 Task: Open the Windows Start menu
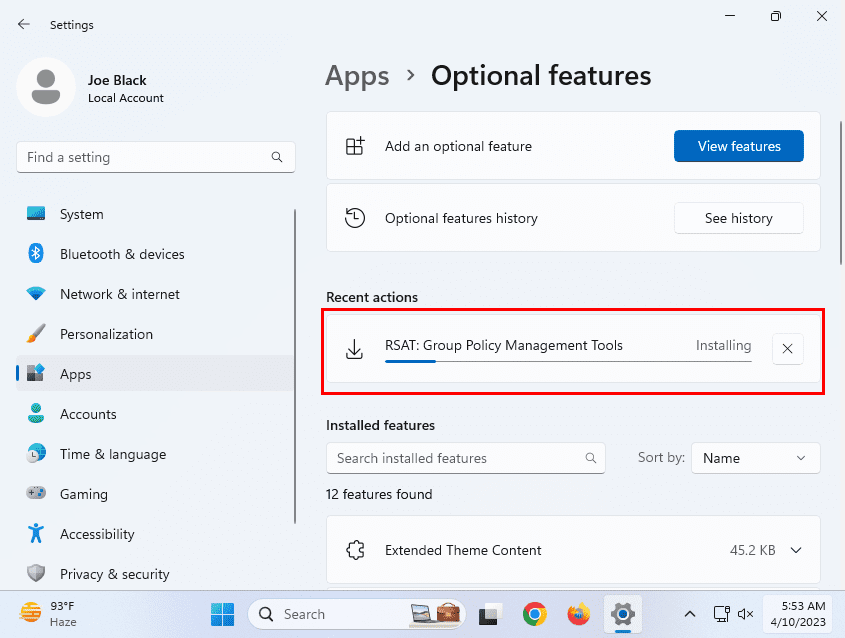[x=223, y=614]
